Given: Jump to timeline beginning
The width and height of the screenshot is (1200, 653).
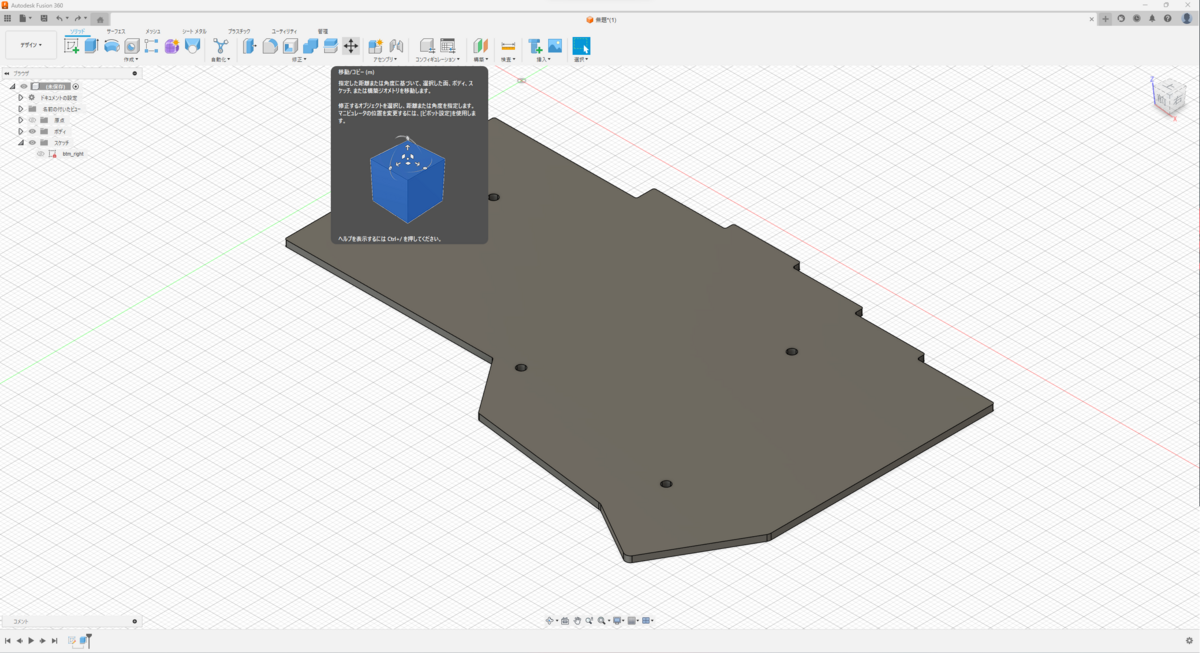Looking at the screenshot, I should (x=7, y=640).
